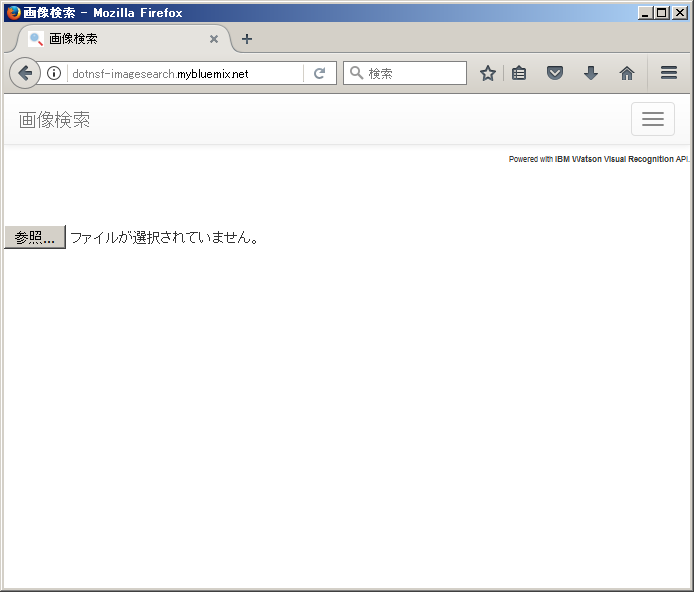The height and width of the screenshot is (592, 694).
Task: Reload the page with the refresh icon
Action: click(x=320, y=73)
